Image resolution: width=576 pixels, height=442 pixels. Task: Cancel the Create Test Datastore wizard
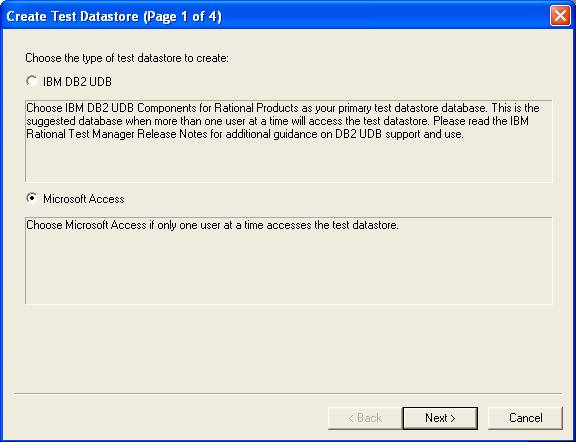click(x=525, y=418)
